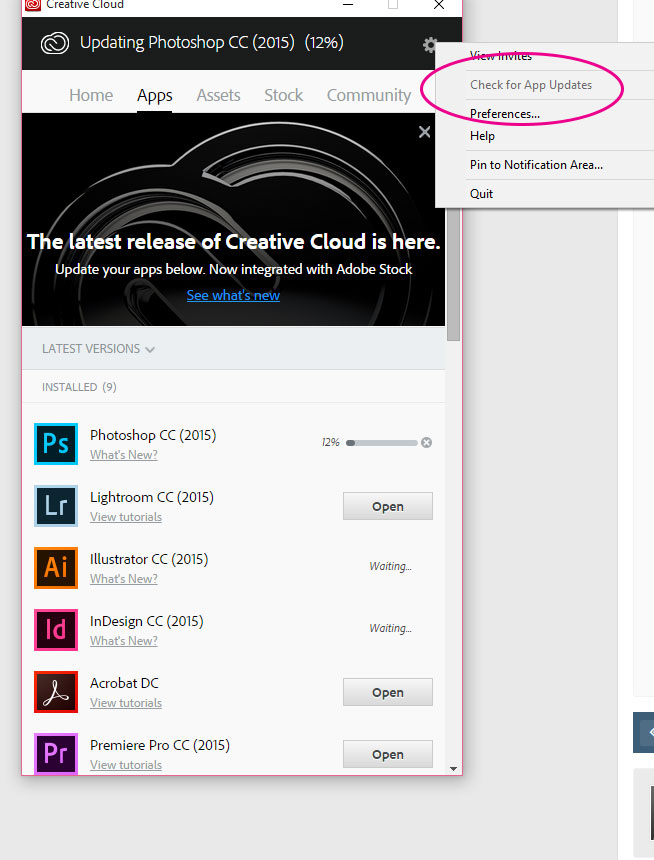The width and height of the screenshot is (654, 860).
Task: Click the Lightroom CC app icon
Action: pyautogui.click(x=56, y=506)
